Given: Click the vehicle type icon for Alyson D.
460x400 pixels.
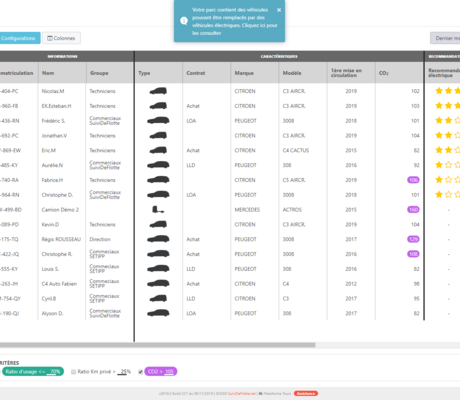Looking at the screenshot, I should [158, 313].
